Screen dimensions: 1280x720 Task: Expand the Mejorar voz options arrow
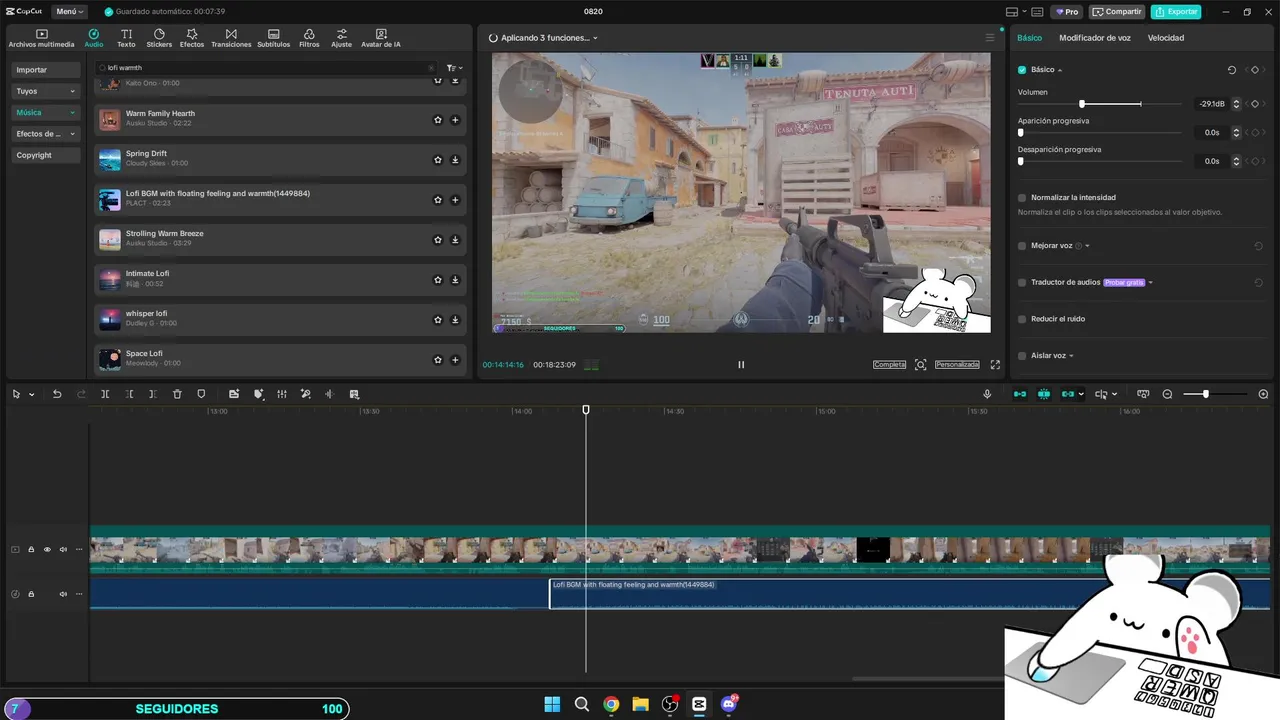[x=1087, y=246]
